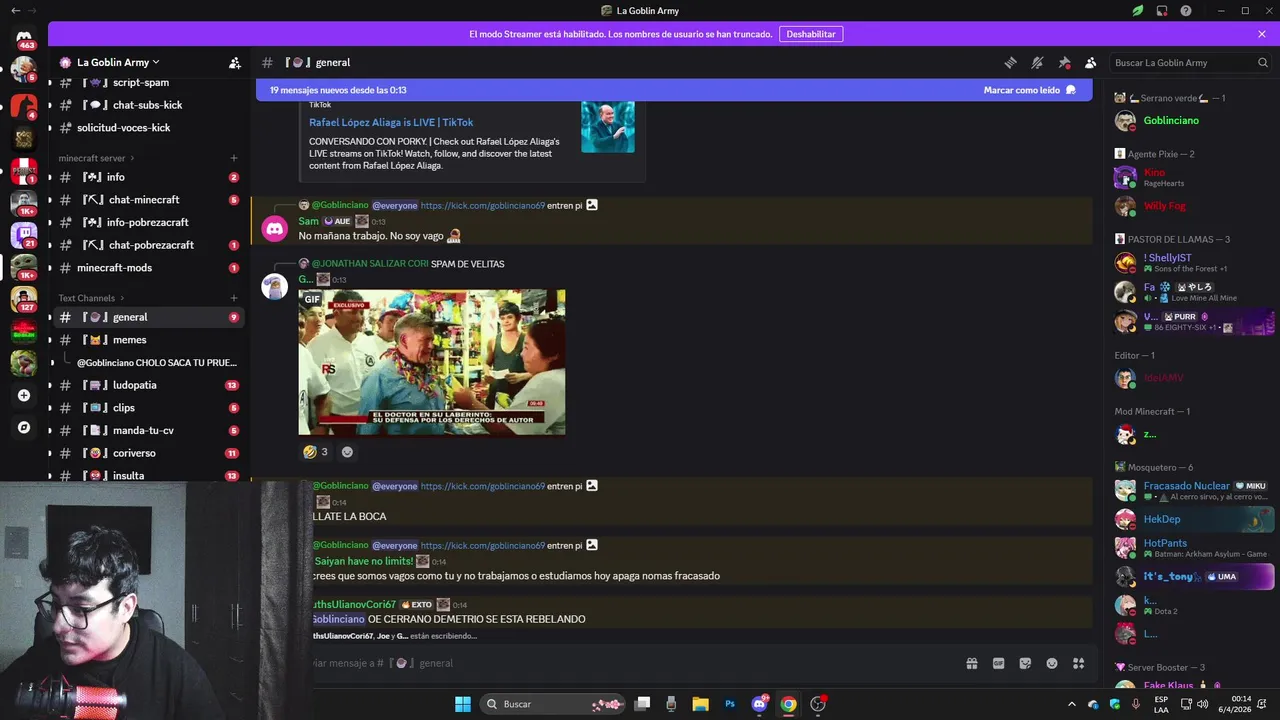Open the solicitud-voces-kick channel
The width and height of the screenshot is (1280, 720).
pyautogui.click(x=147, y=128)
